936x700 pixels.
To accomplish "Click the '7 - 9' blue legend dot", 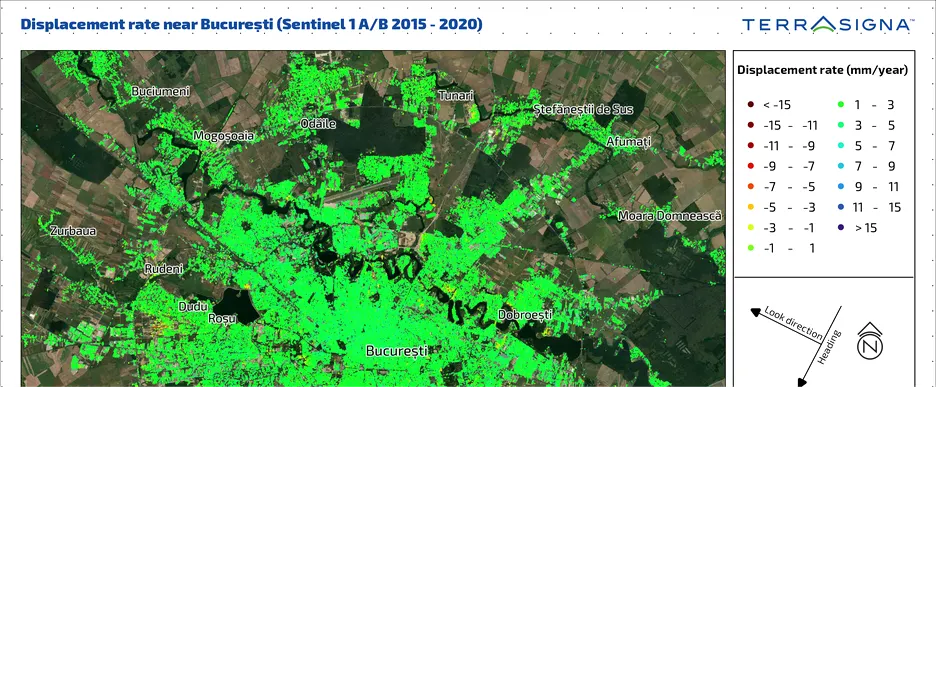I will 841,166.
